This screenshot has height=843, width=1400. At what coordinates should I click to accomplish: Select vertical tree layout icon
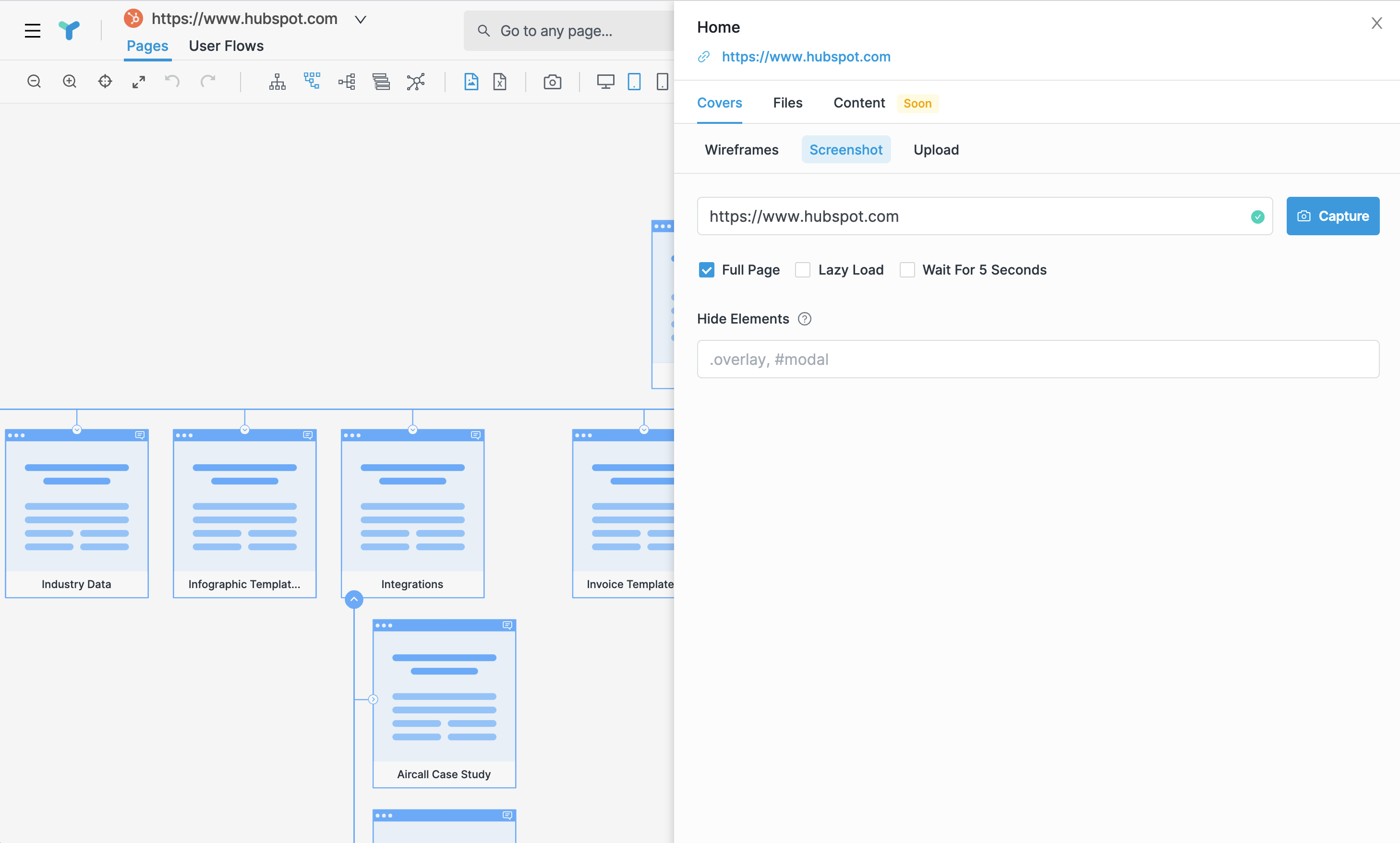pyautogui.click(x=277, y=82)
